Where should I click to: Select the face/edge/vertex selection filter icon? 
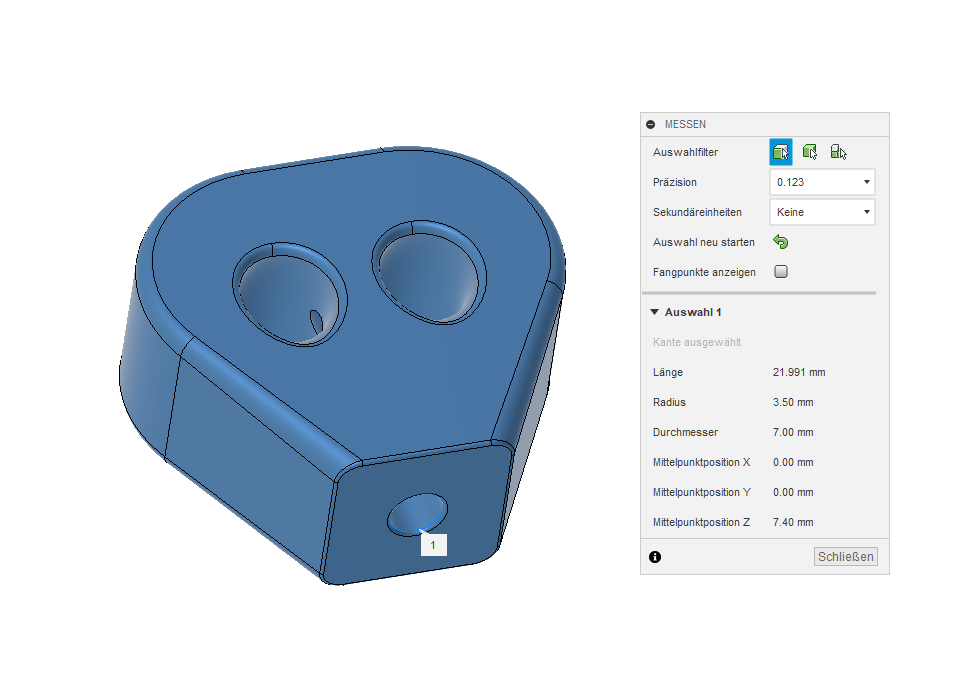point(781,152)
